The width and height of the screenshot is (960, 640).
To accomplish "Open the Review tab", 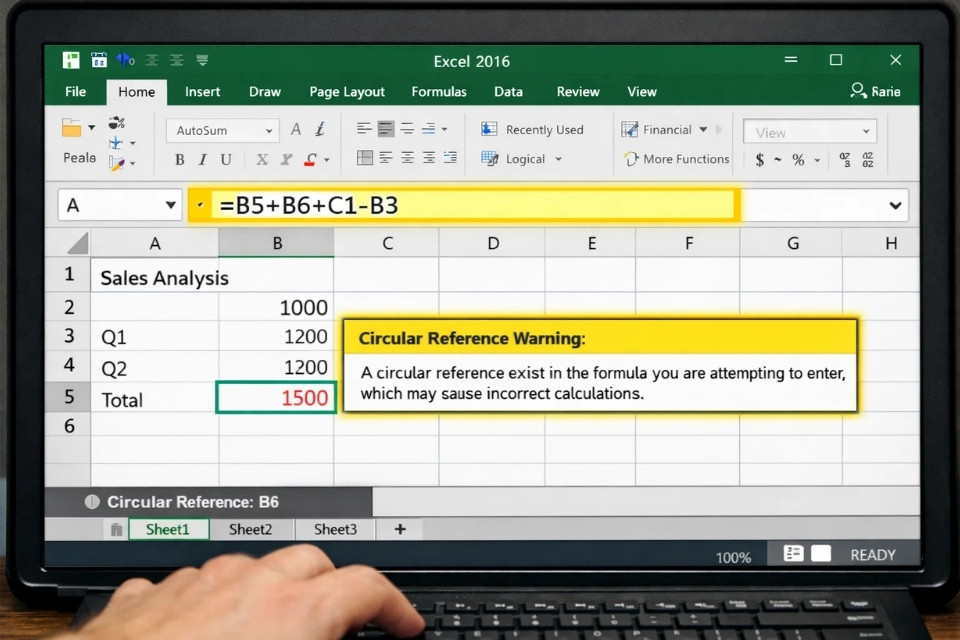I will pos(578,91).
